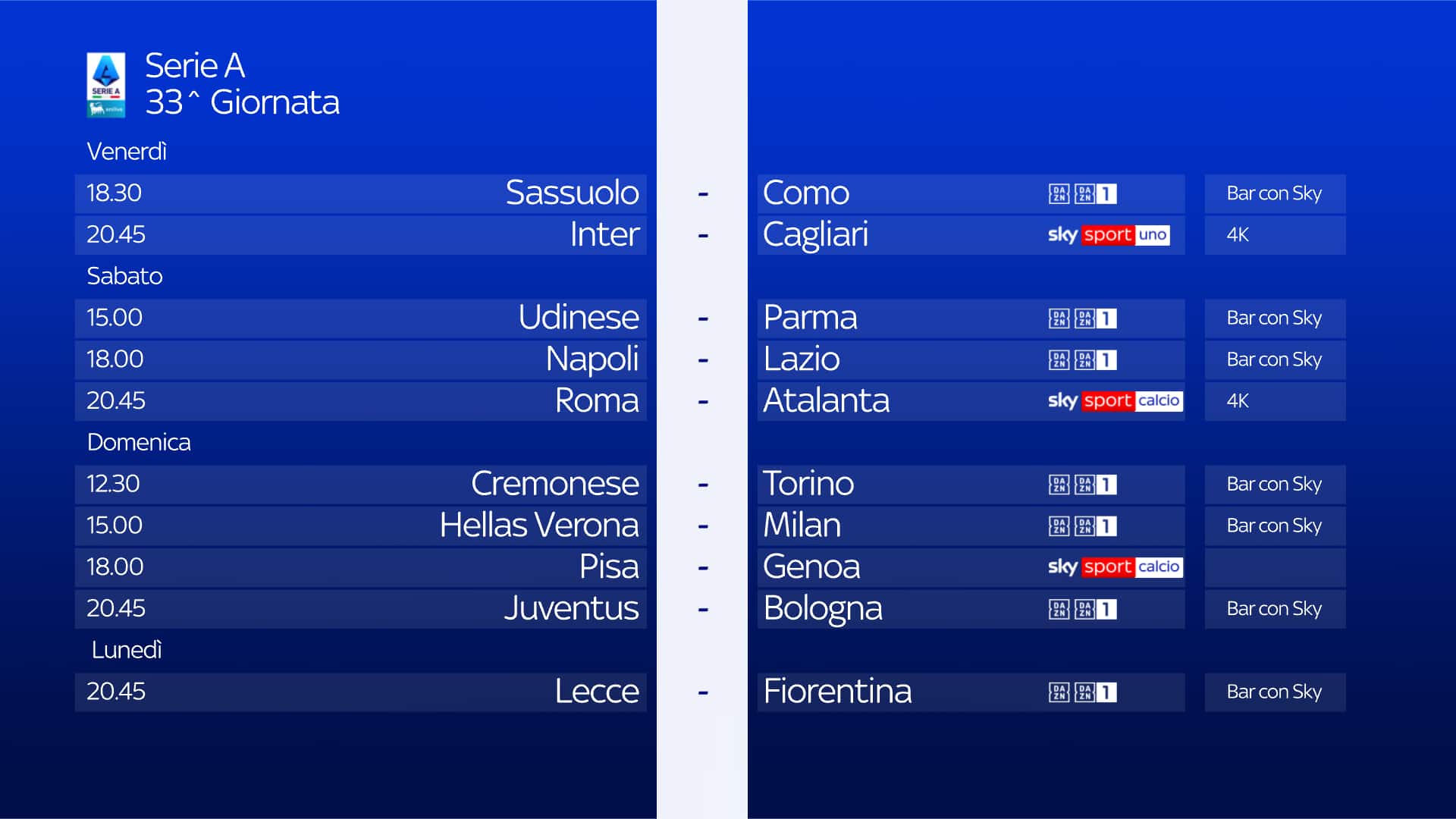Click the DAZN icon for Napoli-Lazio
Screen dimensions: 1456x819
pos(1059,360)
